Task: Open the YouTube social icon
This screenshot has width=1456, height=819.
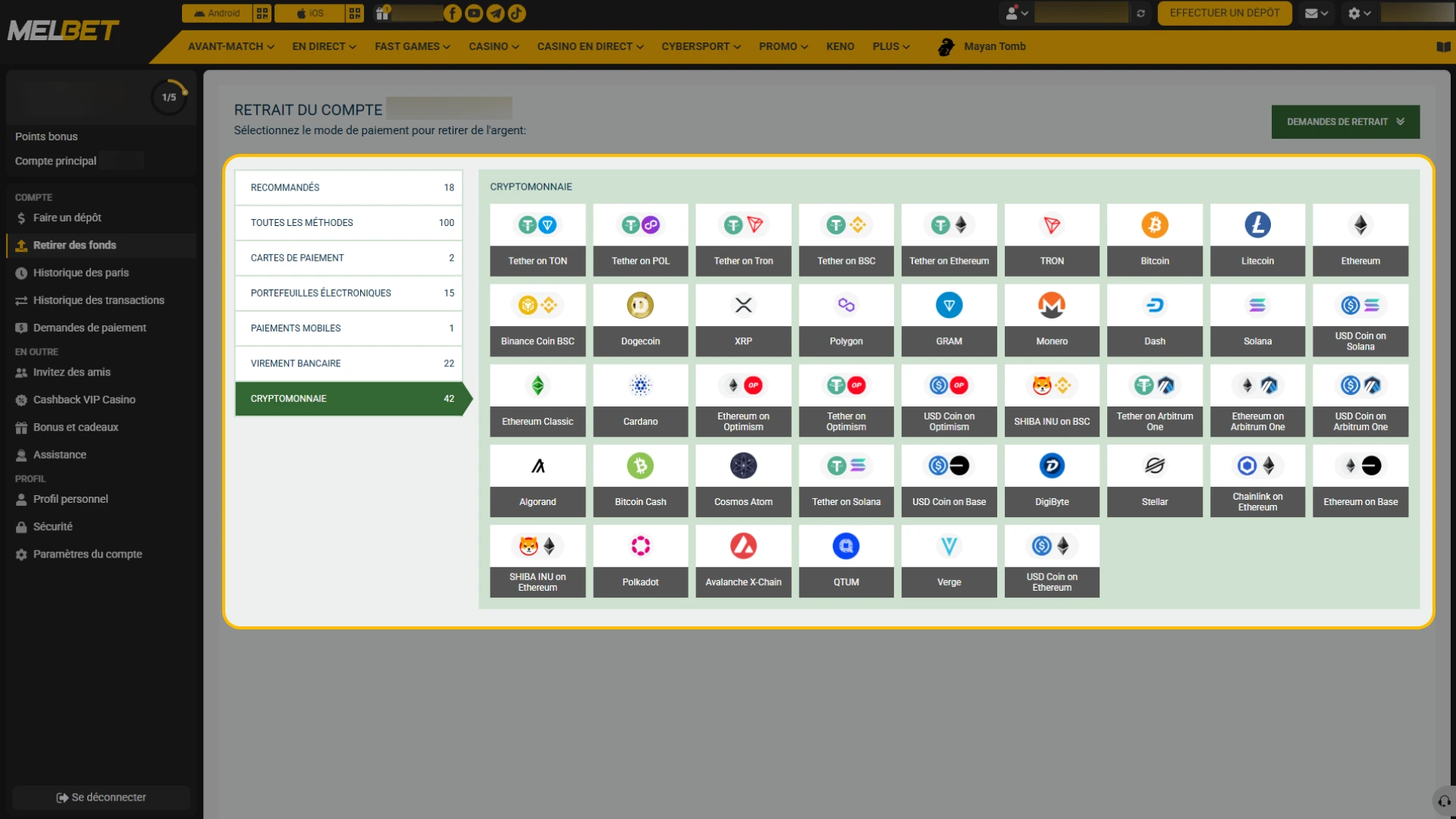Action: (474, 13)
